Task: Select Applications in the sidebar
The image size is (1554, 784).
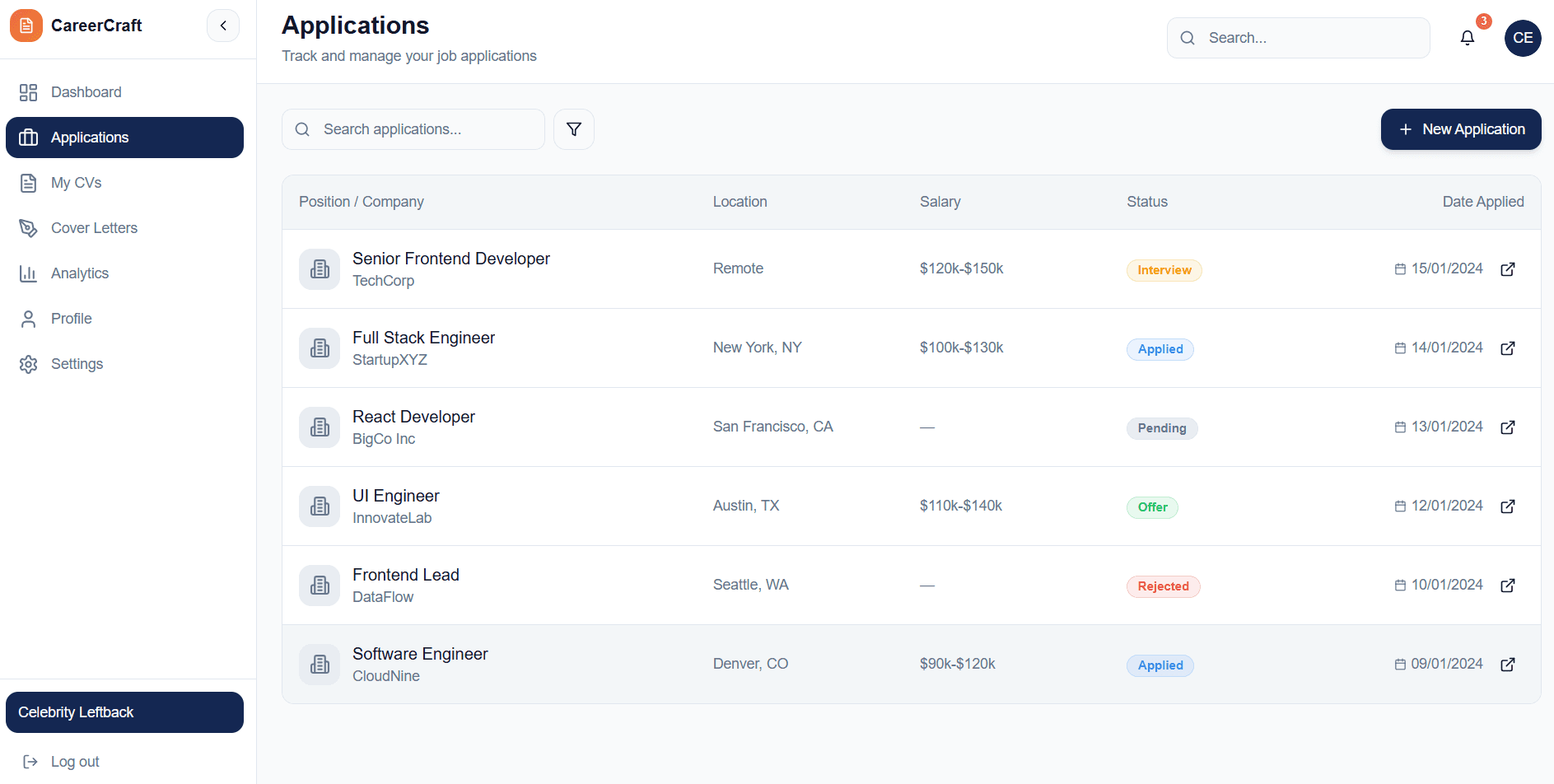Action: tap(124, 138)
